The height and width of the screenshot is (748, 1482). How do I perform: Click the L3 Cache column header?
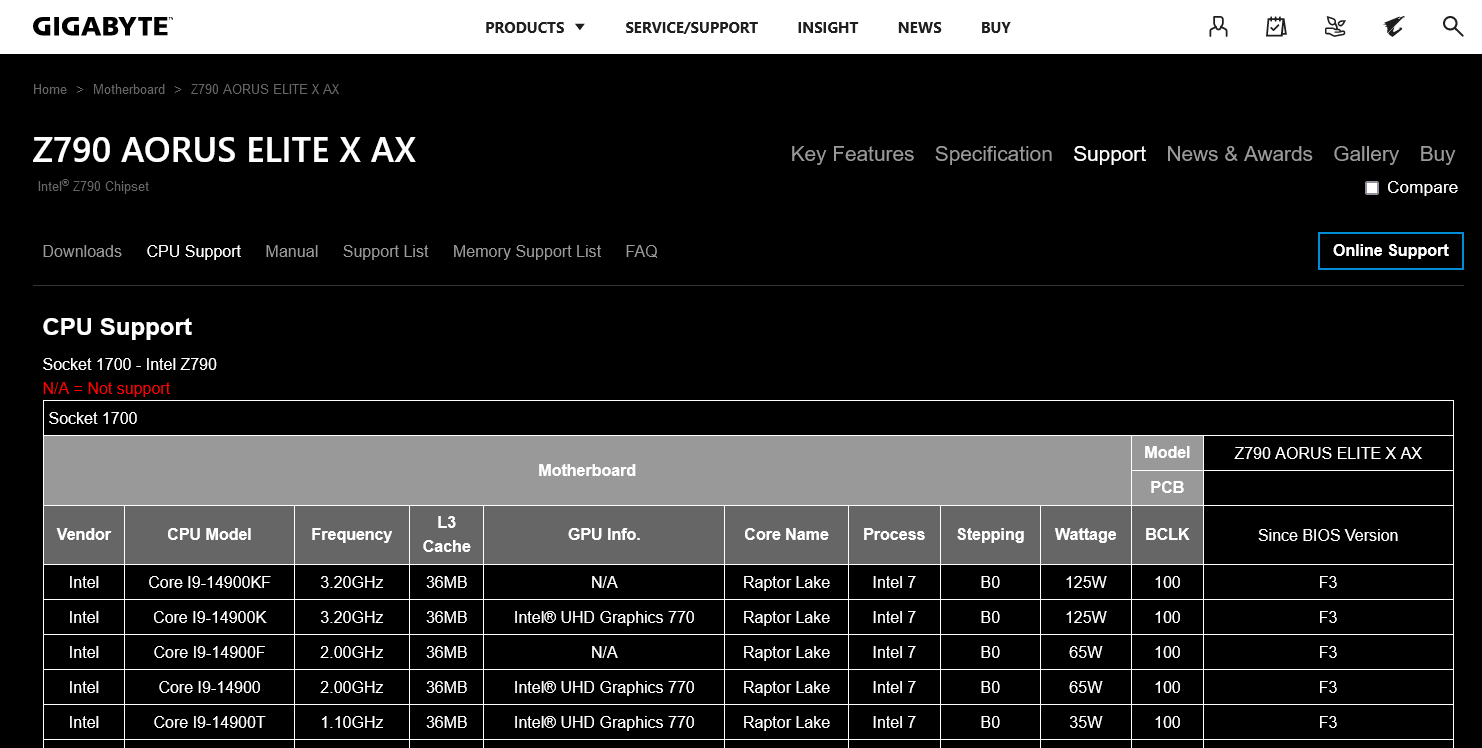coord(446,535)
